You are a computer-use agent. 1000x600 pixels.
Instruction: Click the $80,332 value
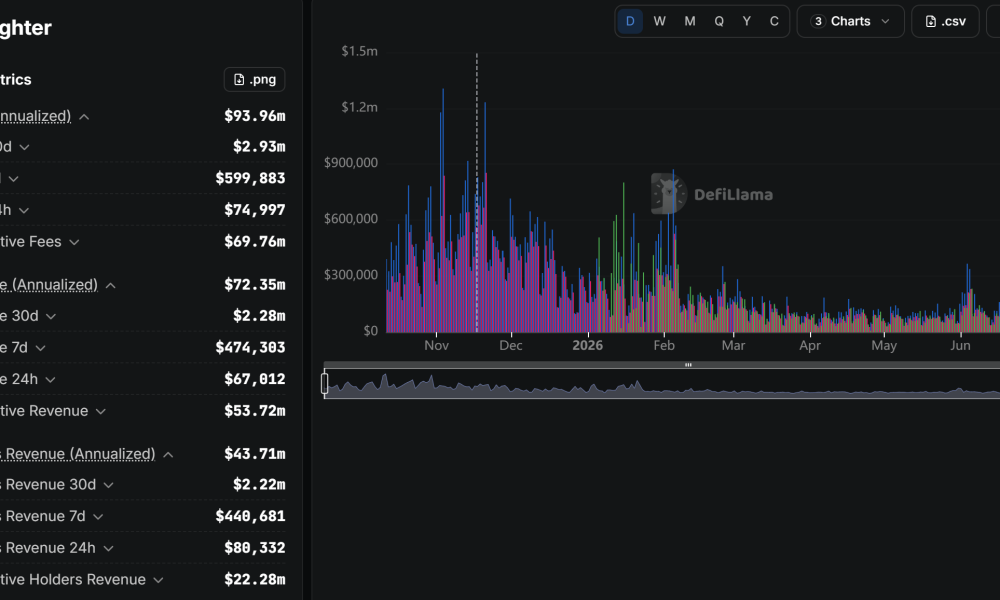pos(254,547)
